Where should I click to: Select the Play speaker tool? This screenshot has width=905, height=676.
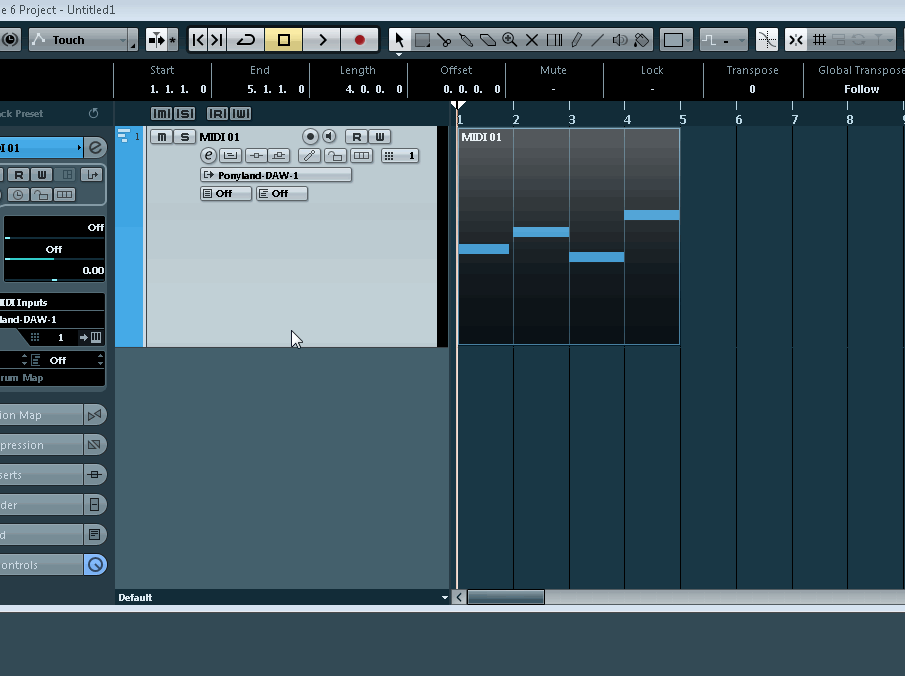click(620, 40)
